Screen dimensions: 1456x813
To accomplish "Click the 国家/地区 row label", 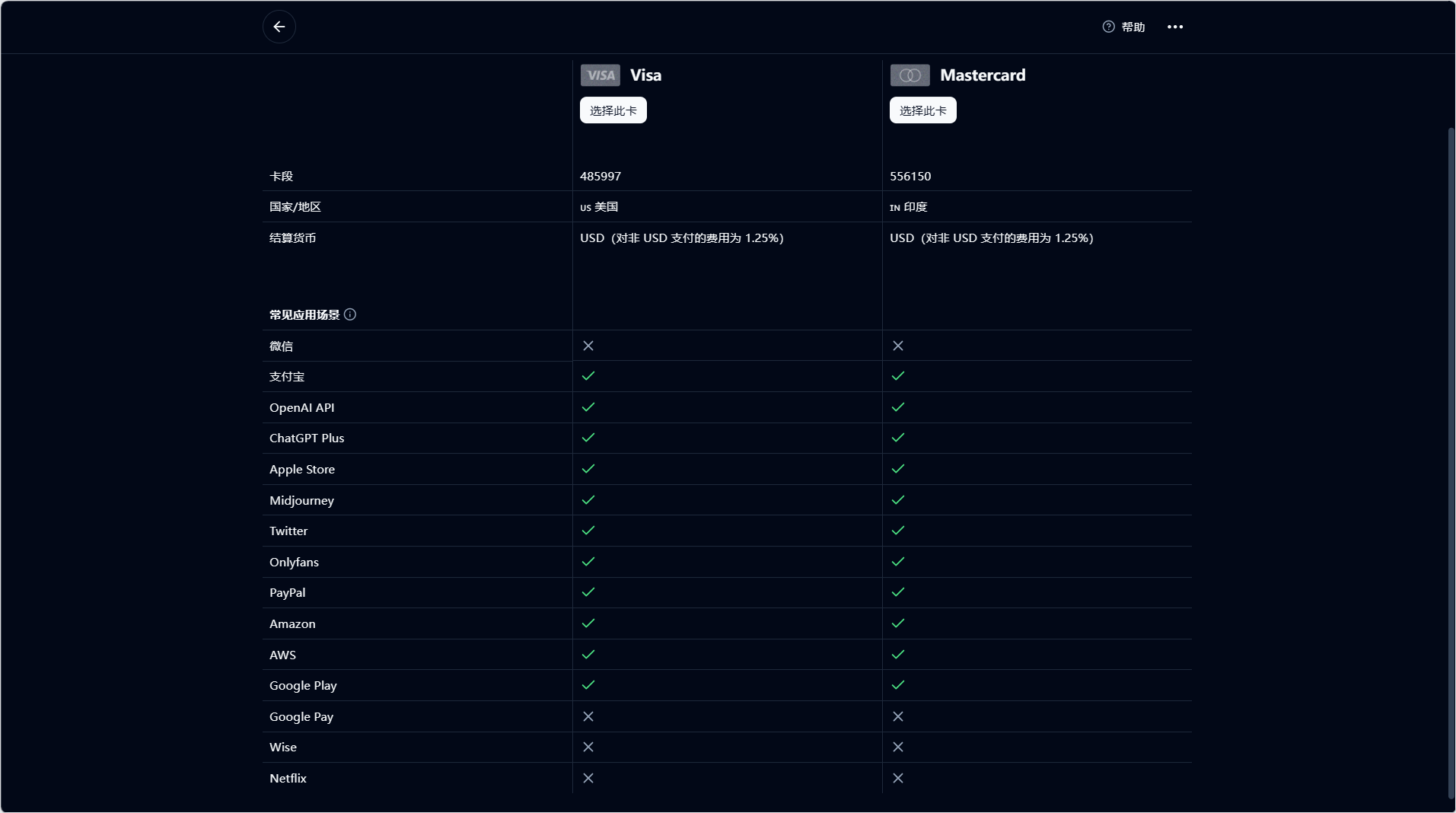I will coord(295,207).
